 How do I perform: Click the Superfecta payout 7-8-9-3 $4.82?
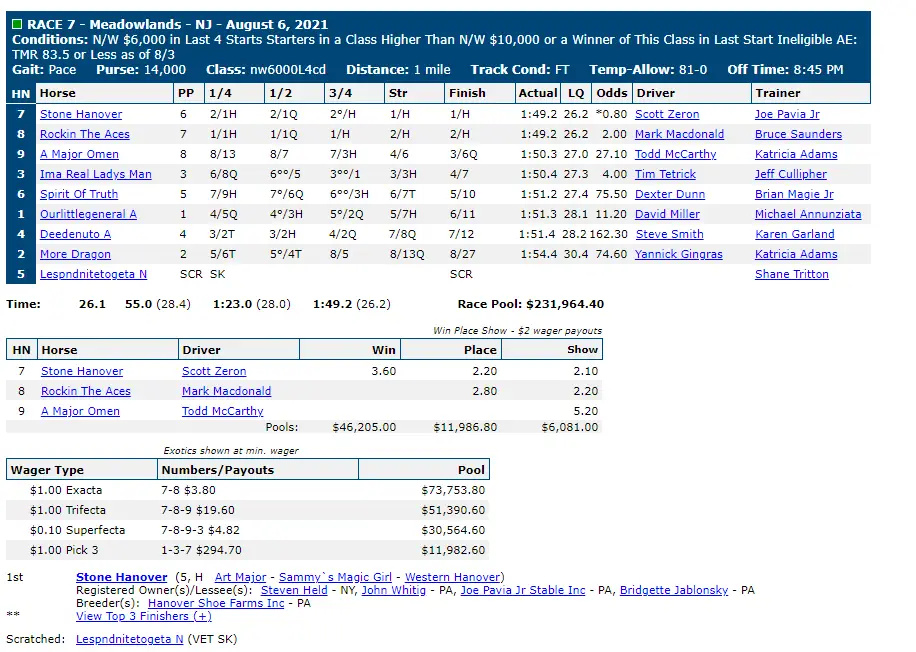[x=200, y=530]
